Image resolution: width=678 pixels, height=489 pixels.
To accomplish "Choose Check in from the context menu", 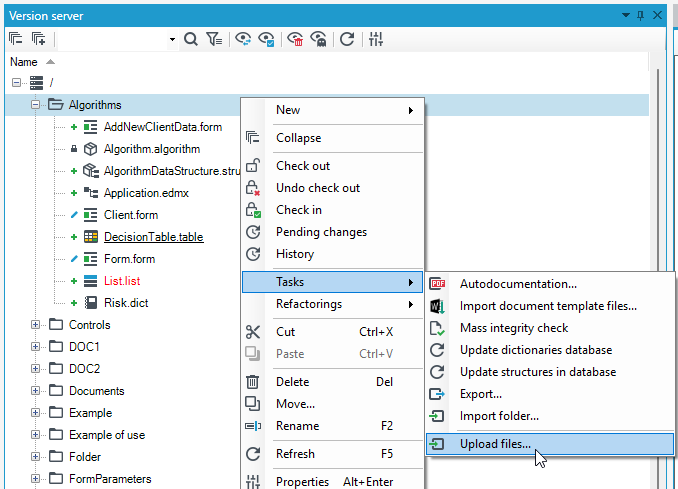I will (x=333, y=210).
